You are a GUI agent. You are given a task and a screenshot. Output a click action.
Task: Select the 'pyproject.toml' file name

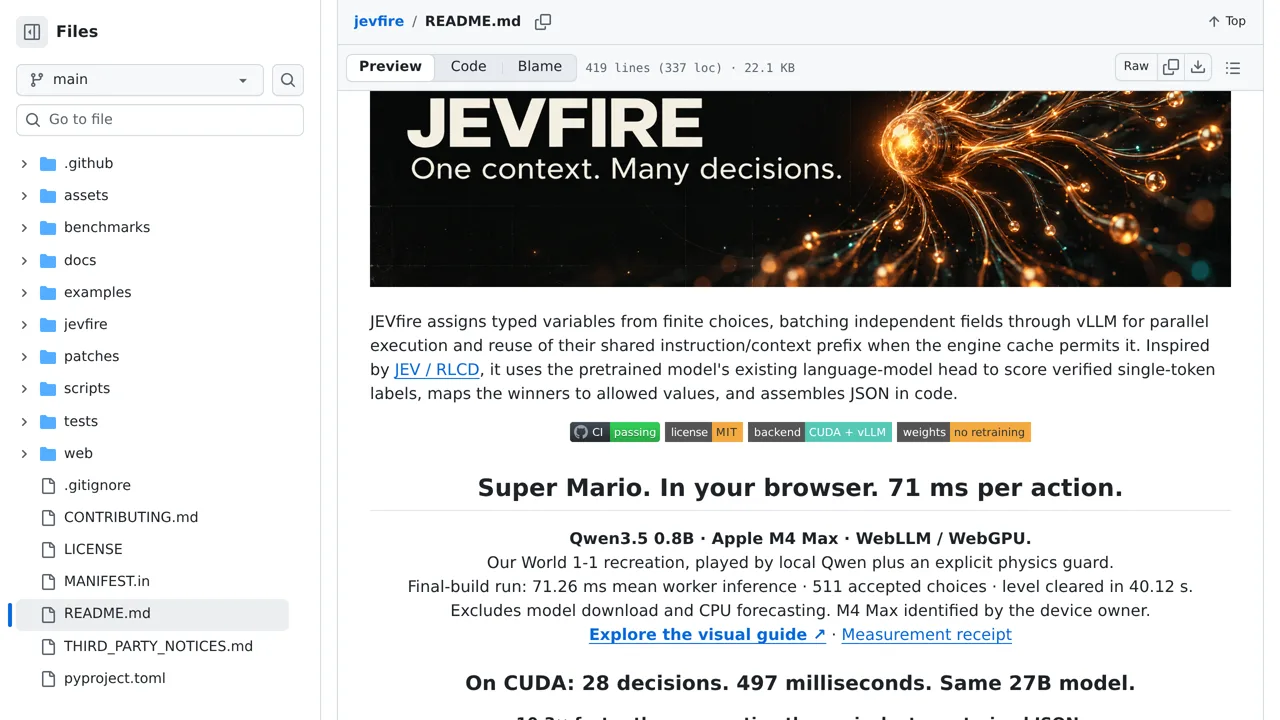pos(115,678)
